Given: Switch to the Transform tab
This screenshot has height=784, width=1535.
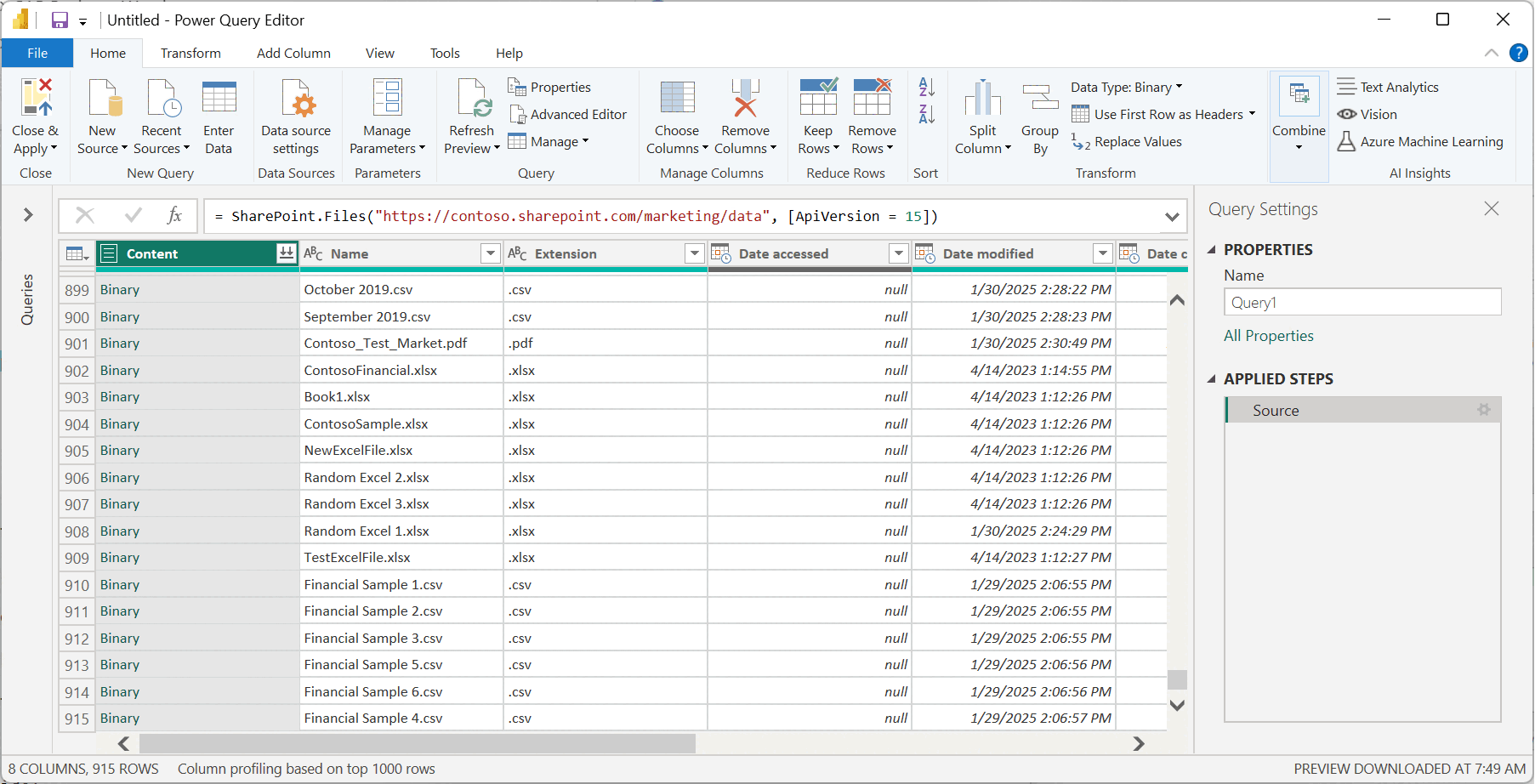Looking at the screenshot, I should (190, 53).
